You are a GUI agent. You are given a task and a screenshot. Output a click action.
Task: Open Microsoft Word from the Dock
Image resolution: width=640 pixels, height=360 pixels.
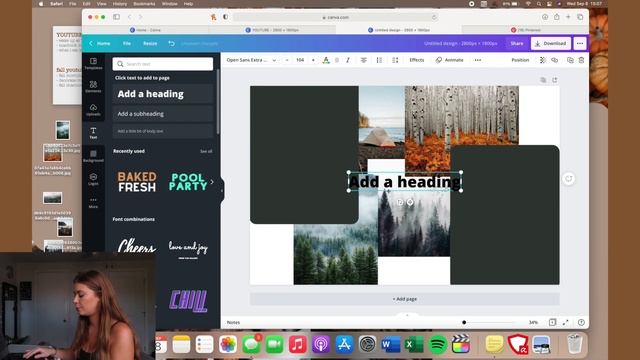tap(391, 344)
